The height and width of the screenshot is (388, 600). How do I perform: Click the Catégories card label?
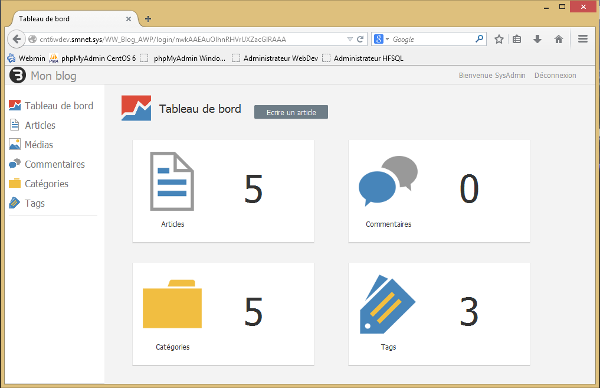[x=173, y=347]
